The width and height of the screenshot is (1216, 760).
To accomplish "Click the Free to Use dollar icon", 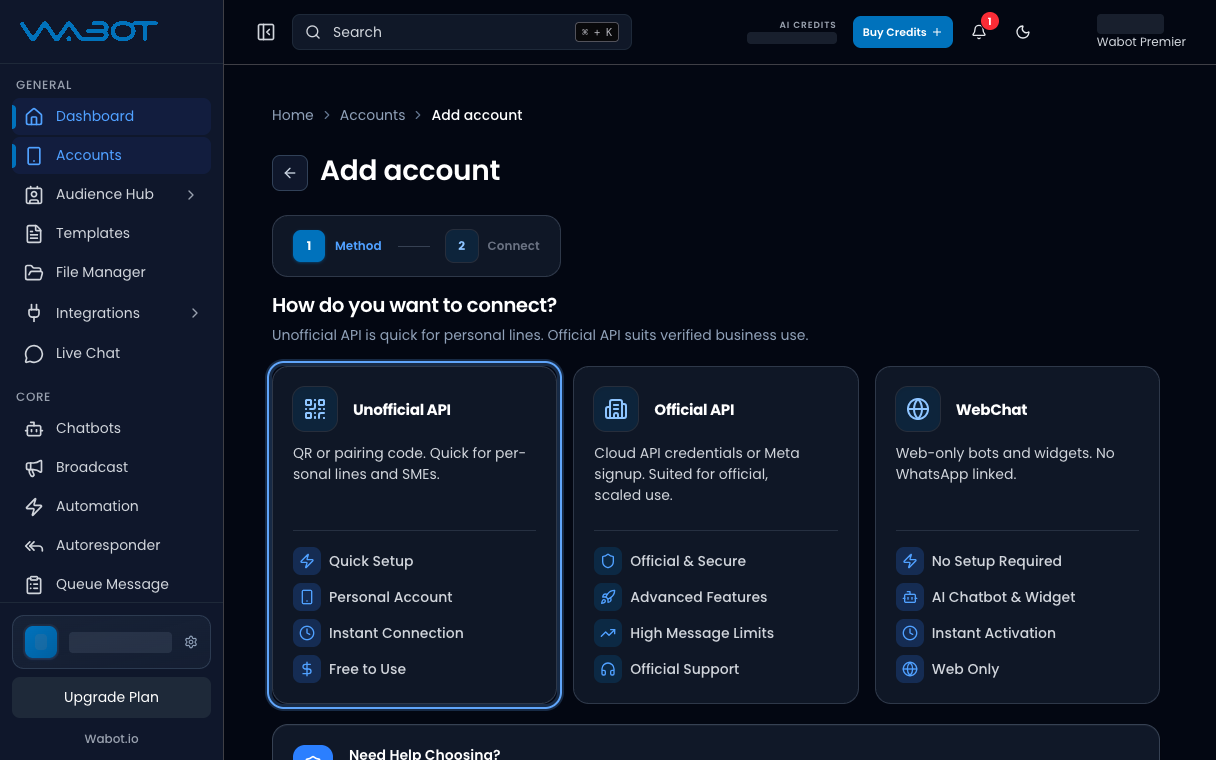I will coord(307,669).
